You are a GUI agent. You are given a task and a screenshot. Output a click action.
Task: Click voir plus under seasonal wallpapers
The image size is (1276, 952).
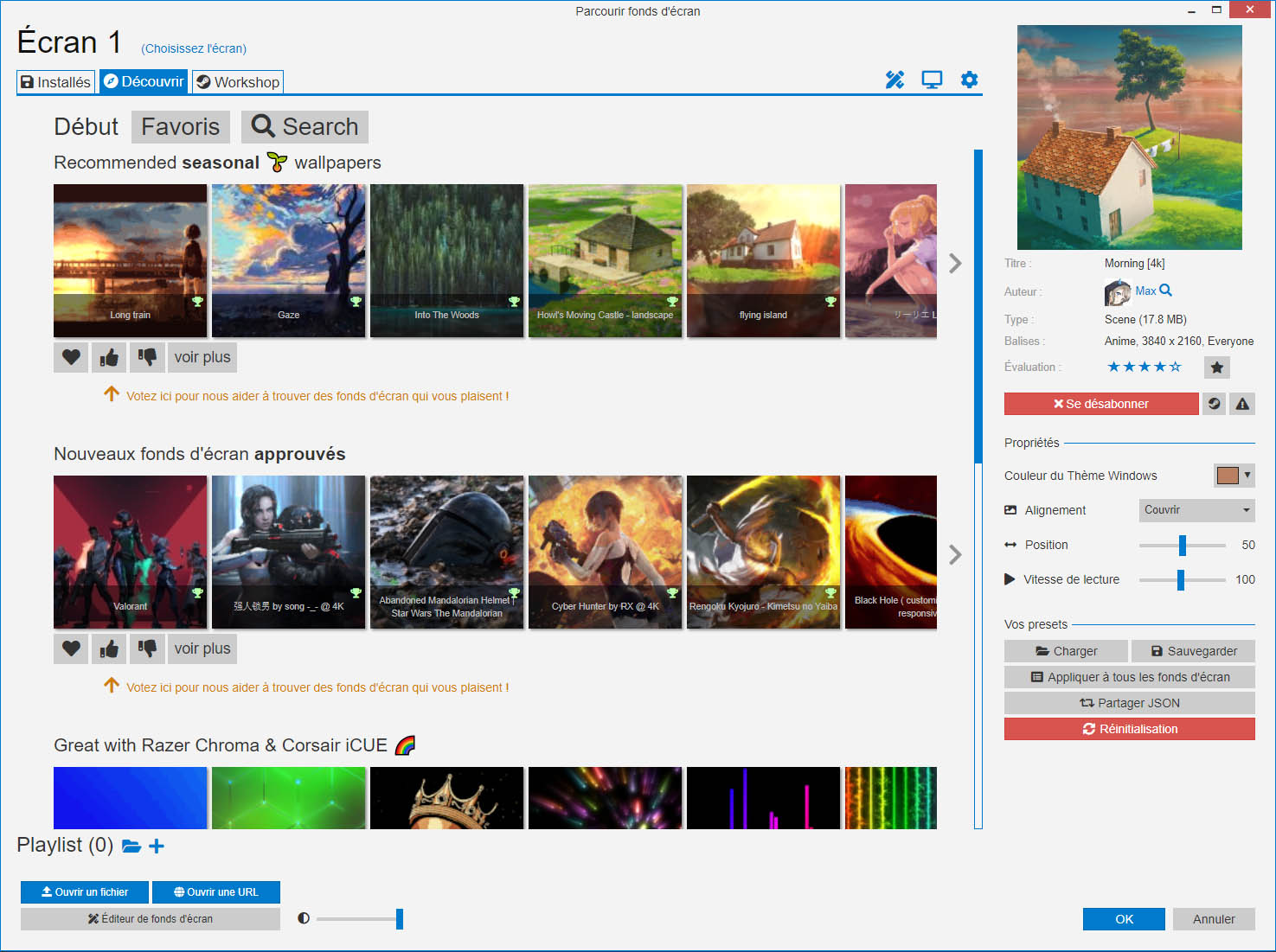coord(202,357)
